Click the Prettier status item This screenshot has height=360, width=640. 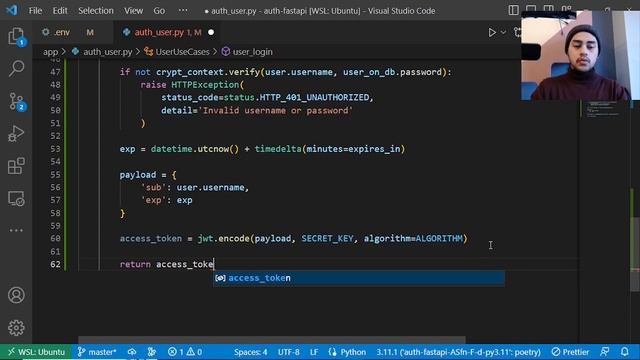tap(571, 352)
